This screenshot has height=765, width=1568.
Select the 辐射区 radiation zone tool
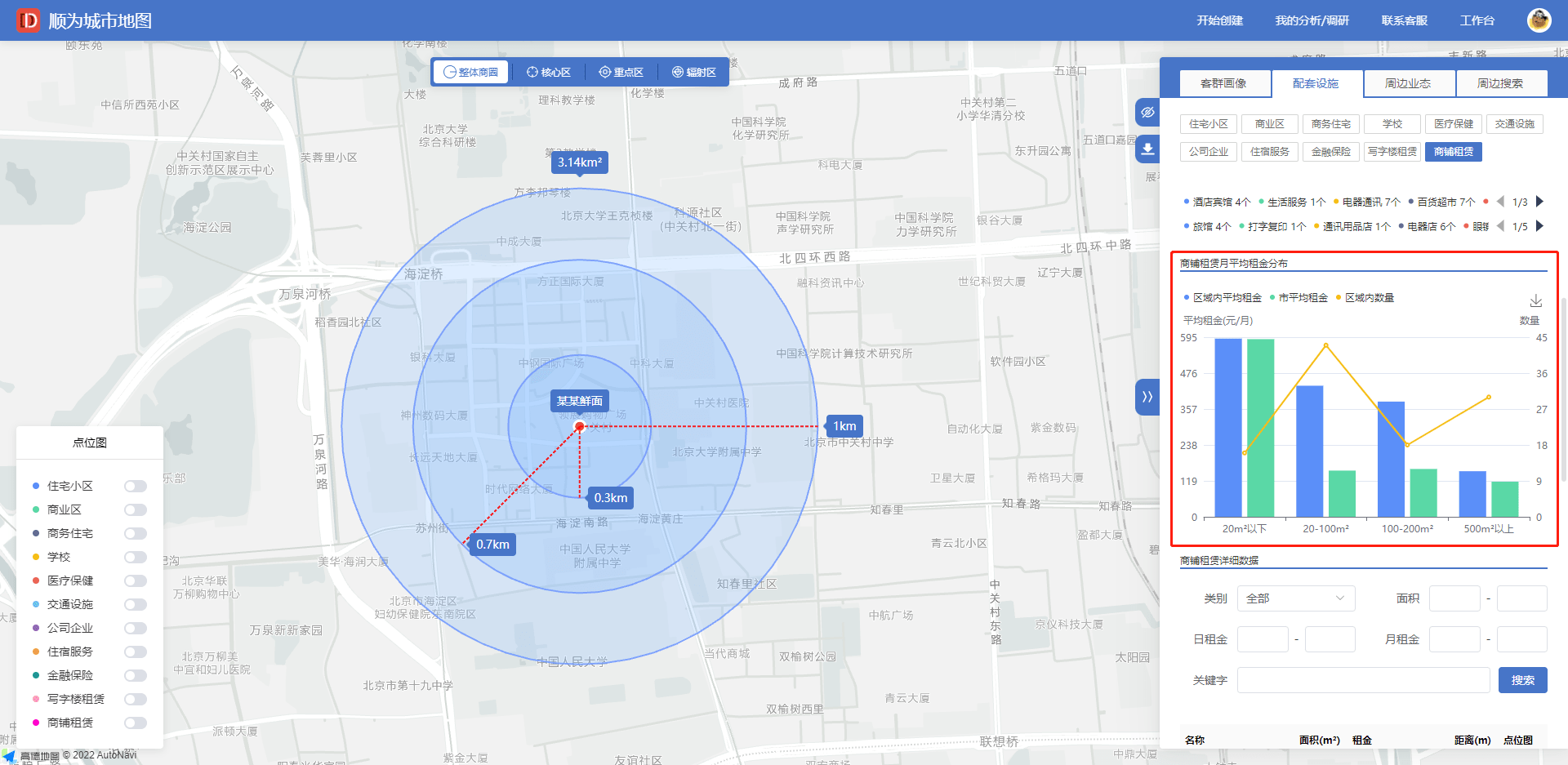pos(693,72)
